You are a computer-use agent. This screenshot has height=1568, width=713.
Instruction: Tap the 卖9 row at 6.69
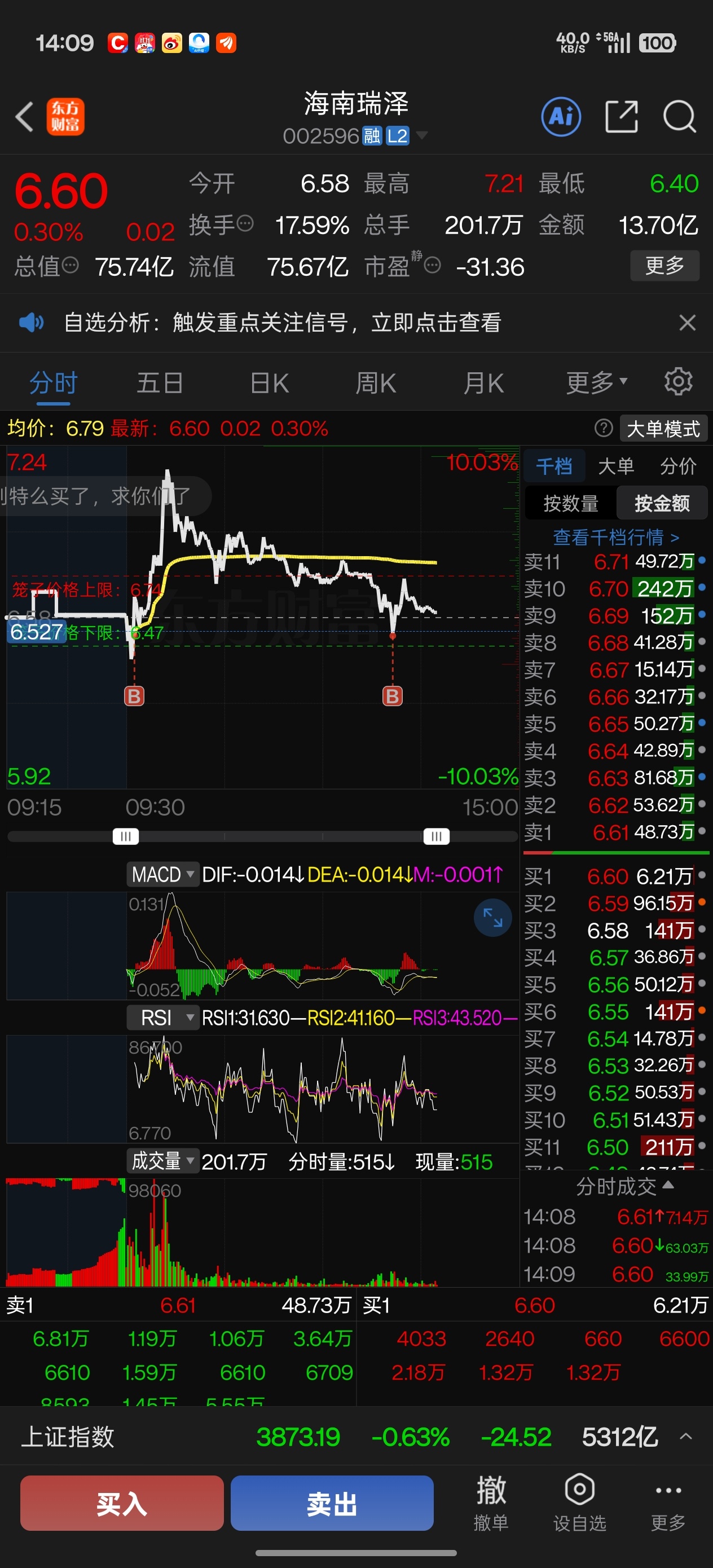[x=615, y=615]
